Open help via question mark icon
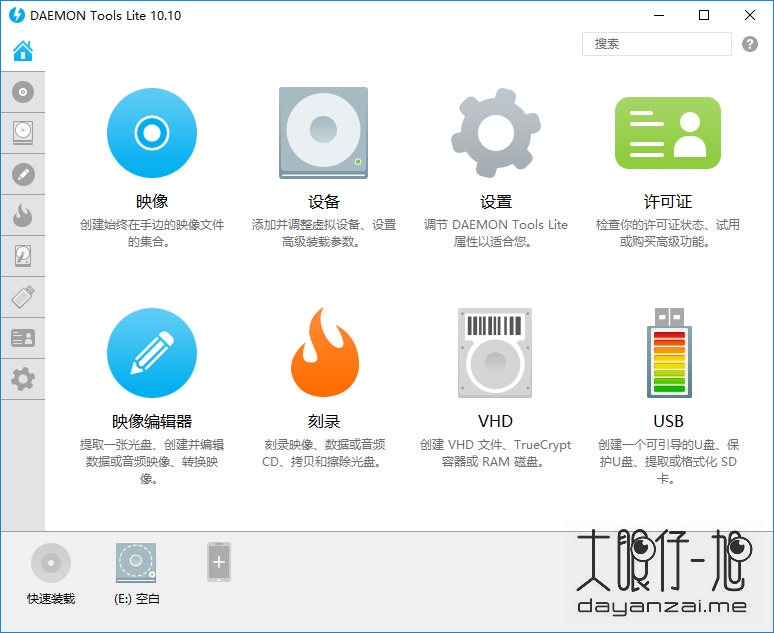Image resolution: width=774 pixels, height=633 pixels. click(x=749, y=44)
